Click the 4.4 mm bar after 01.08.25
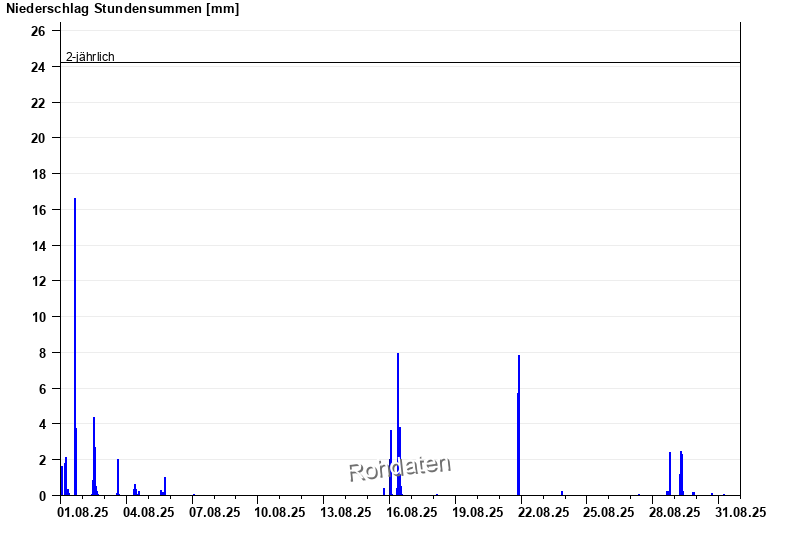 [94, 455]
